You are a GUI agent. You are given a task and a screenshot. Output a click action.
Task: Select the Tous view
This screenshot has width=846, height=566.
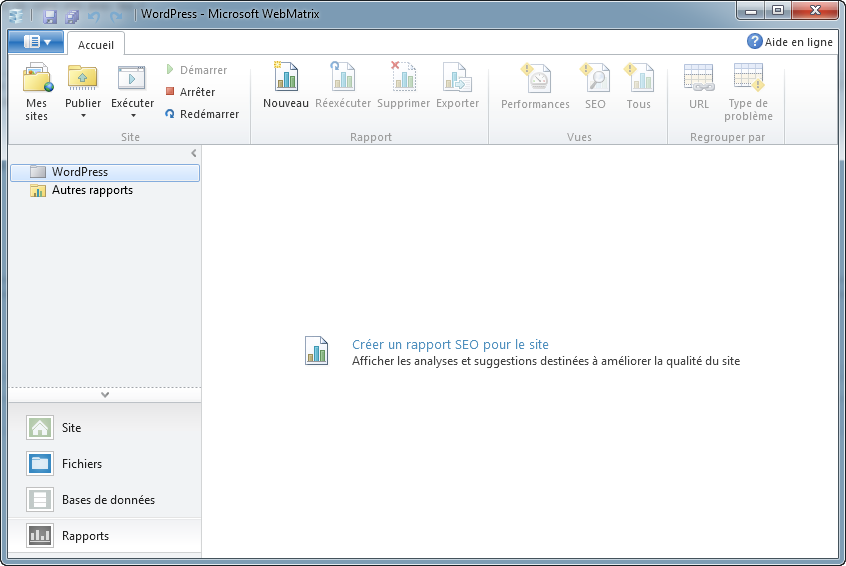[638, 86]
